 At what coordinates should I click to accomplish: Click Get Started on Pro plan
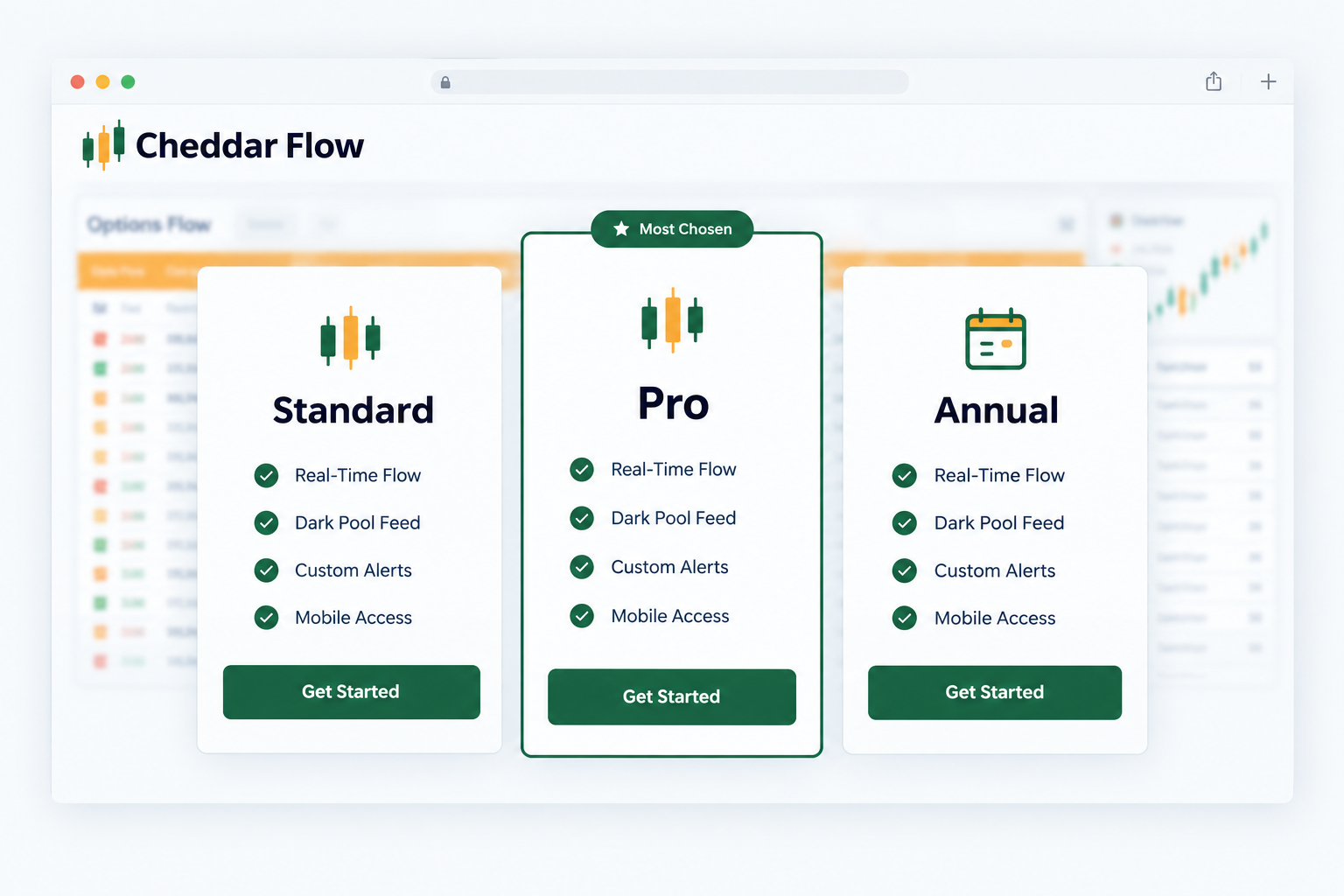[x=672, y=696]
